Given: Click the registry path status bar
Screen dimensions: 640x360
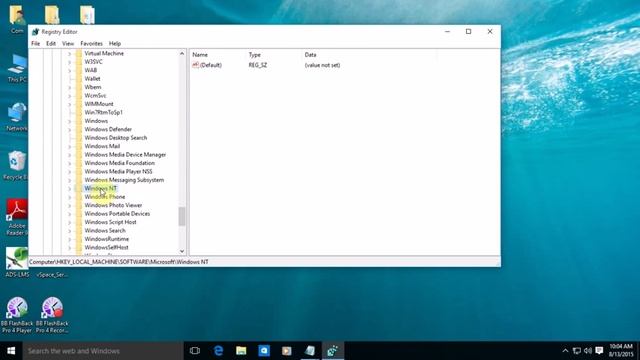Looking at the screenshot, I should pos(264,262).
